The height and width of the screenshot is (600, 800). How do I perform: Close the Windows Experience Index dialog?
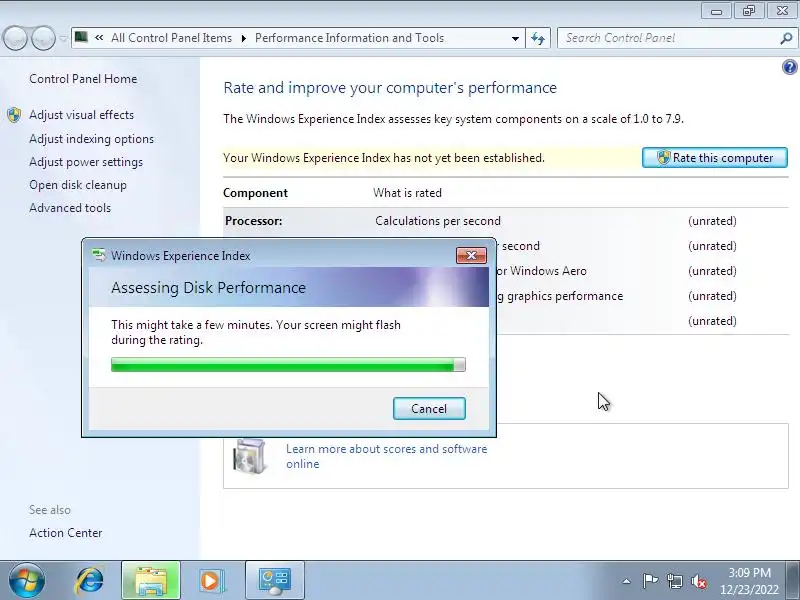pos(471,255)
